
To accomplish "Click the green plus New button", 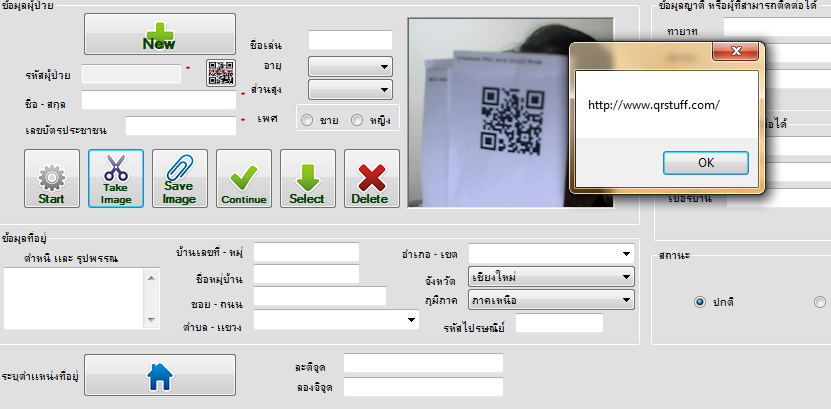I will (x=160, y=34).
